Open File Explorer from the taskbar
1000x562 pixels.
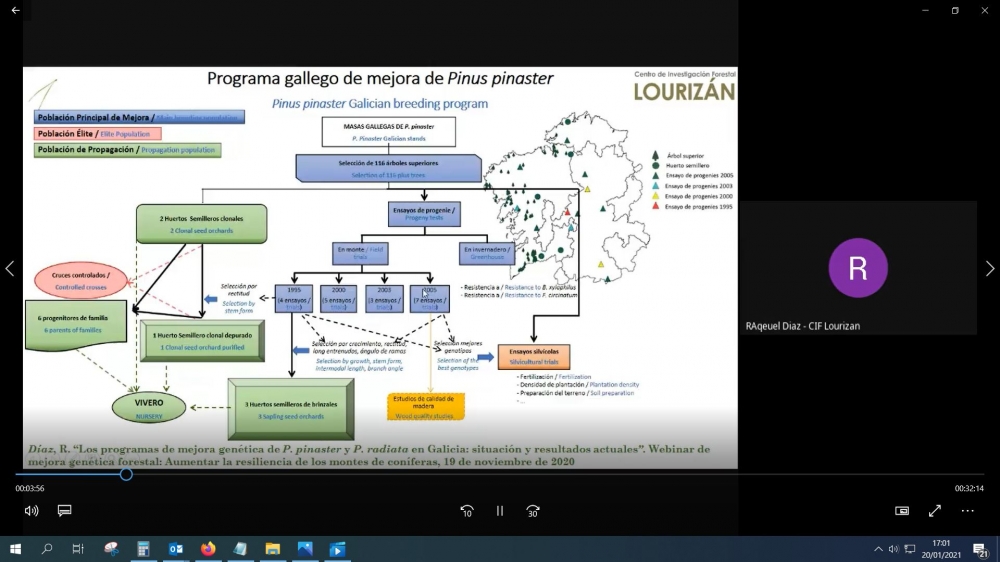click(272, 549)
